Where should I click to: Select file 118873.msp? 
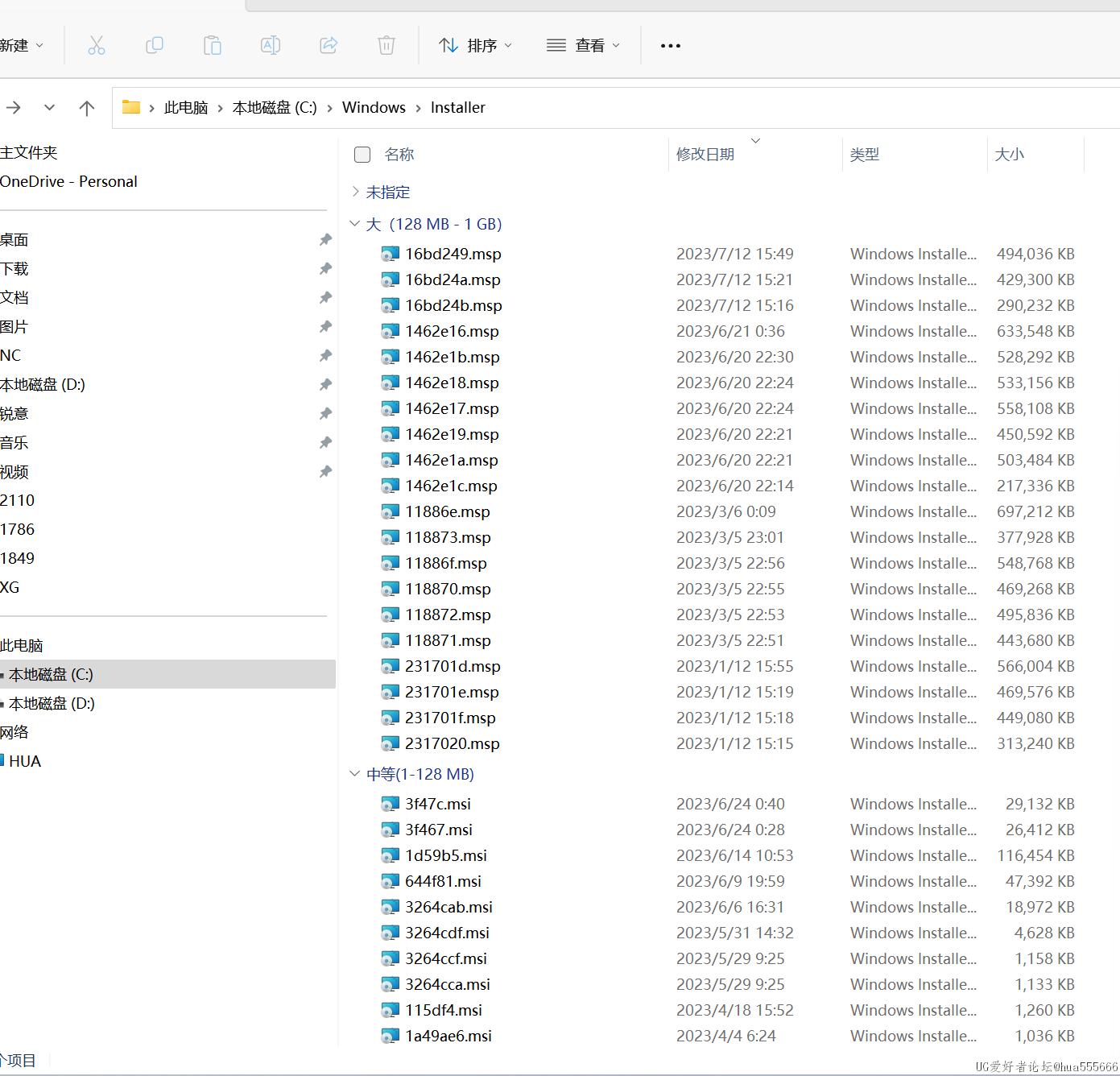[x=448, y=537]
